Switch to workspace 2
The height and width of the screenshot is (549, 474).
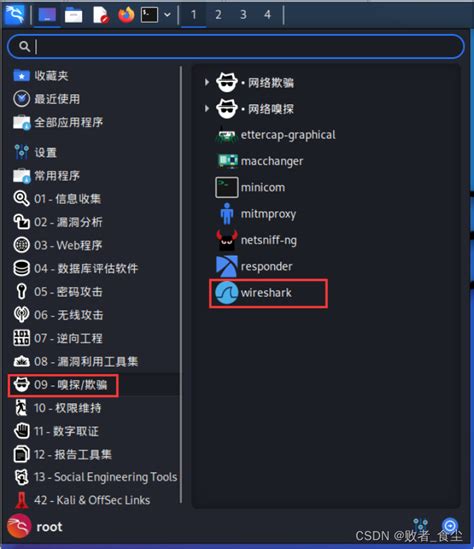pos(218,15)
